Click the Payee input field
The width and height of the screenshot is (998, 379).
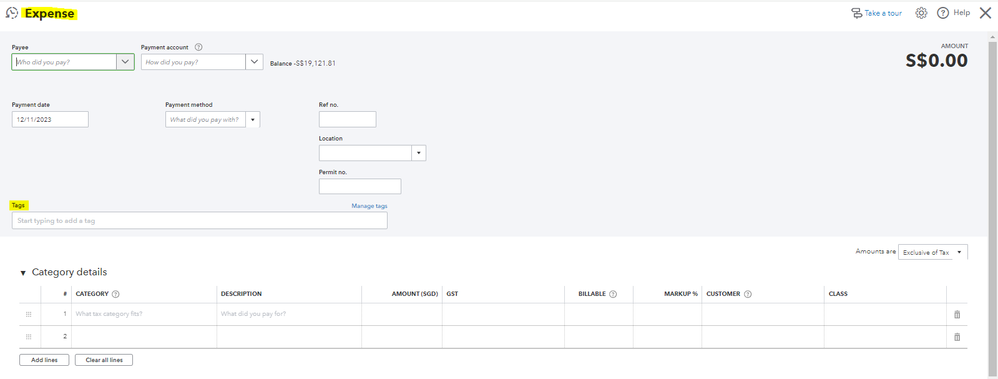click(64, 62)
